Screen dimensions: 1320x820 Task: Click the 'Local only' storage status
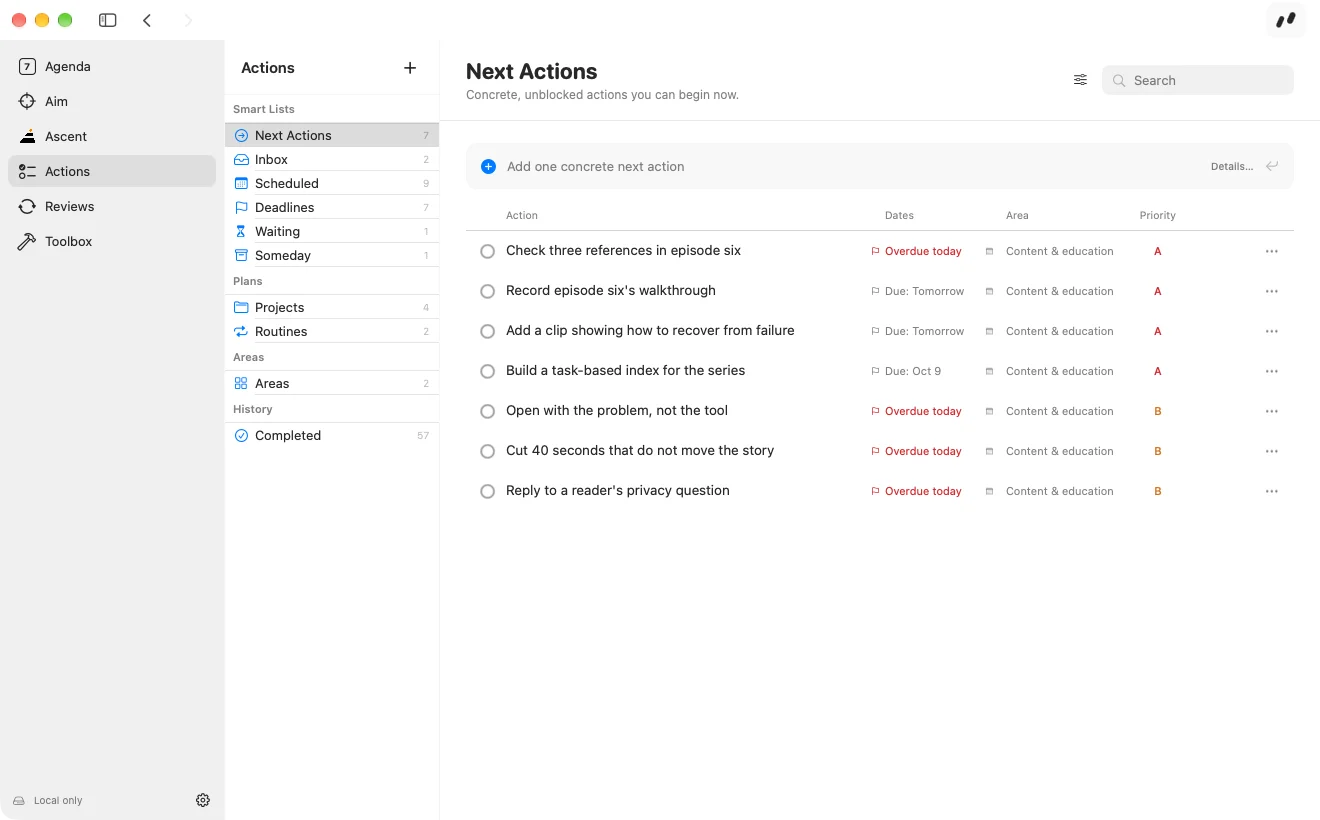(x=48, y=800)
